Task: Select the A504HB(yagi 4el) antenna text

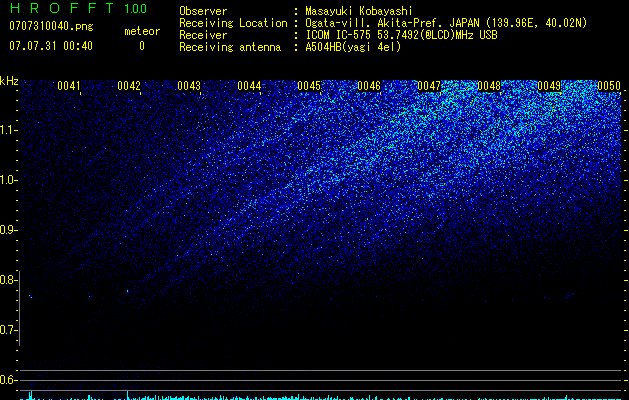Action: [x=353, y=47]
